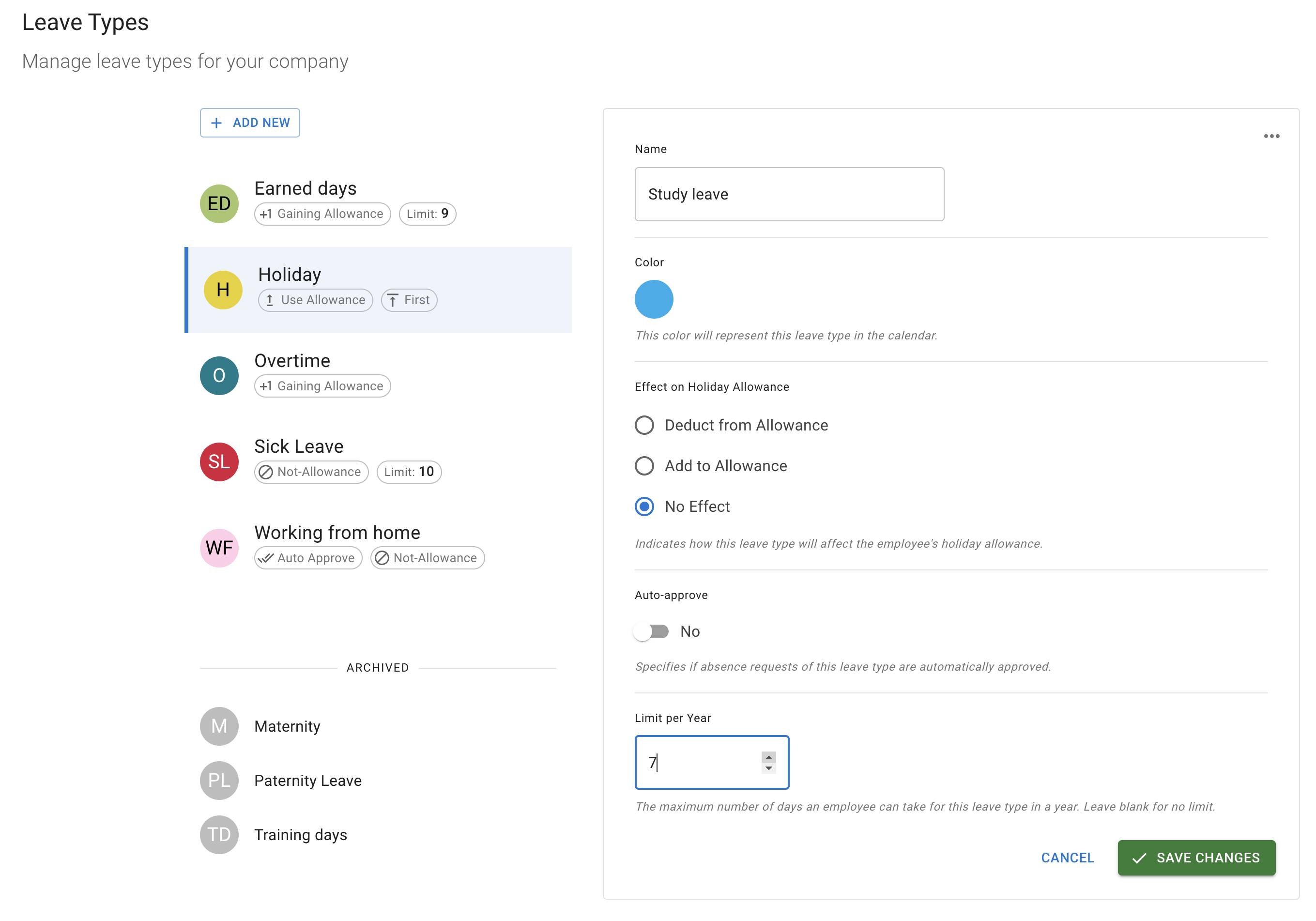Select the Earned days ED icon
This screenshot has width=1316, height=921.
(218, 203)
